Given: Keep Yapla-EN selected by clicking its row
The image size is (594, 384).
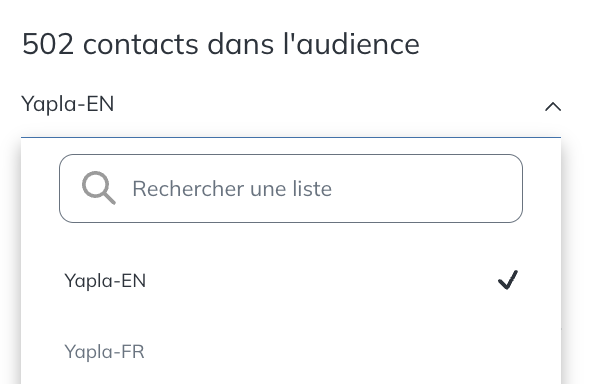Looking at the screenshot, I should [291, 281].
